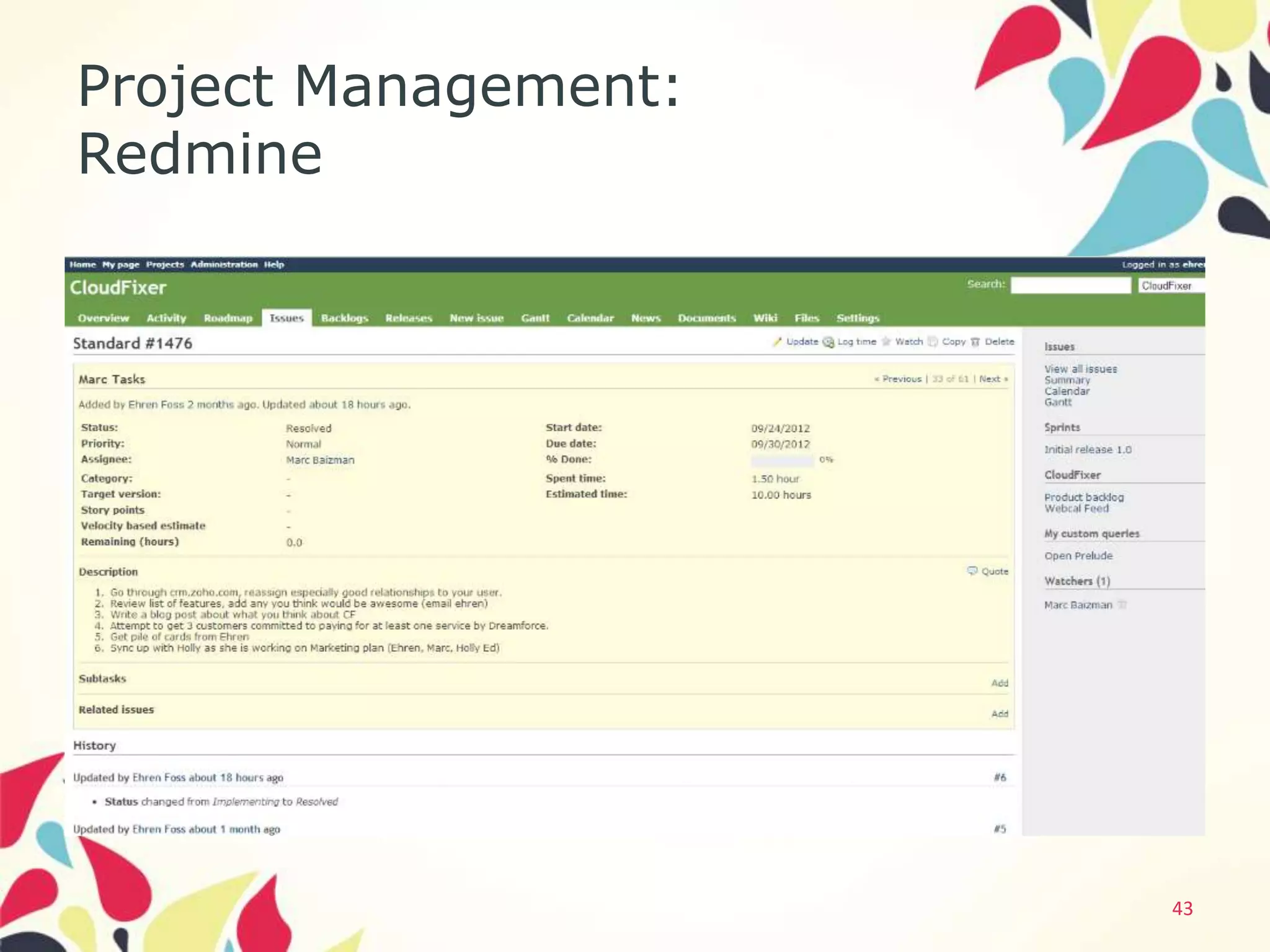Click the Log time link
Viewport: 1270px width, 952px height.
[856, 342]
